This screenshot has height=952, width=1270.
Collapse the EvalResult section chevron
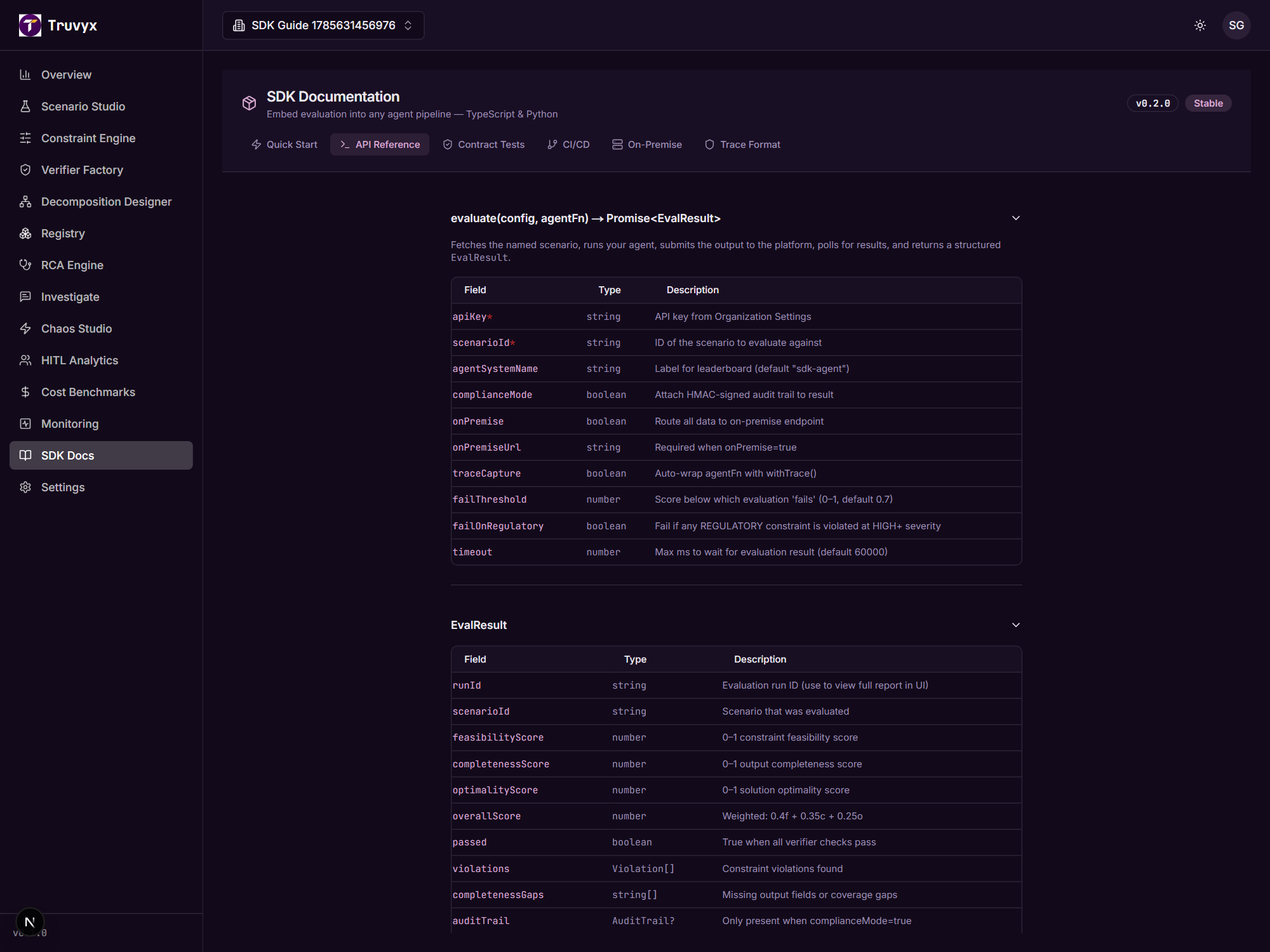[x=1016, y=625]
